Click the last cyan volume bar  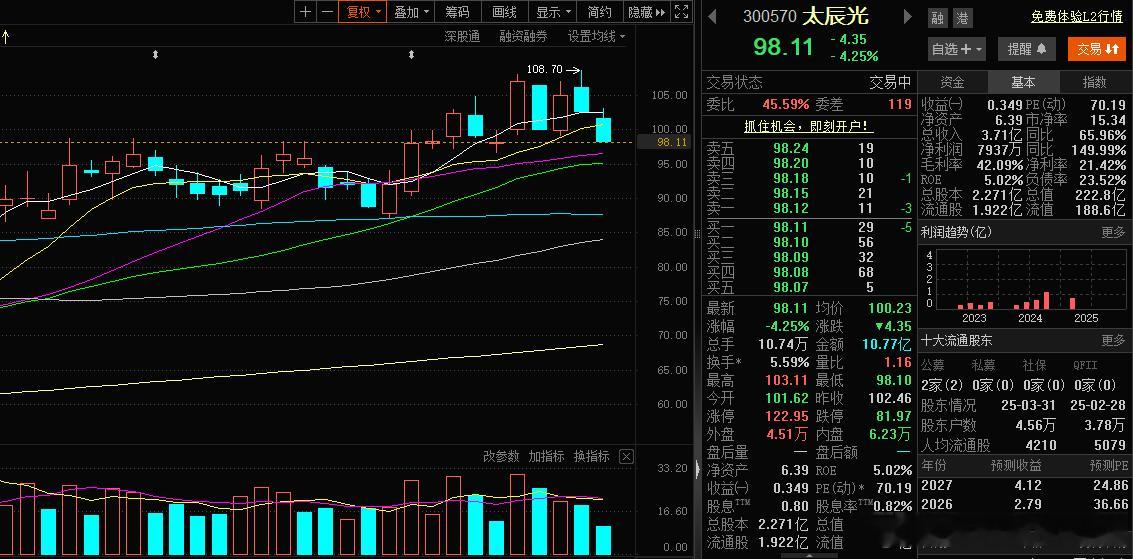click(x=603, y=540)
